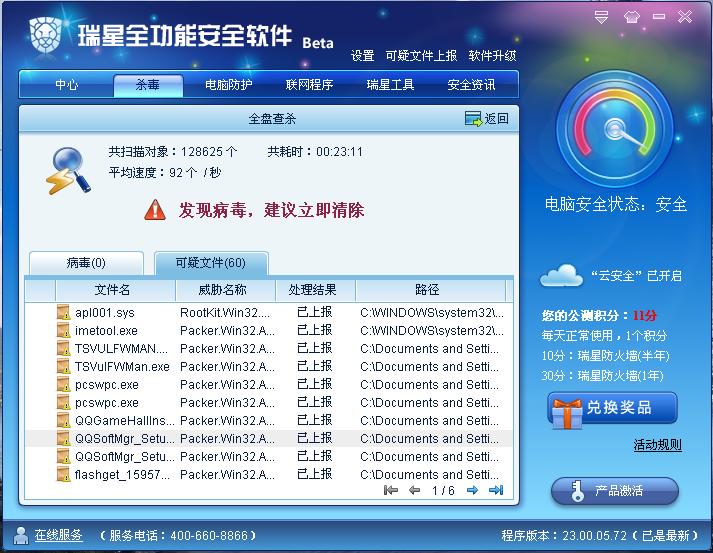
Task: Open the 电脑防护 tab
Action: (x=228, y=85)
